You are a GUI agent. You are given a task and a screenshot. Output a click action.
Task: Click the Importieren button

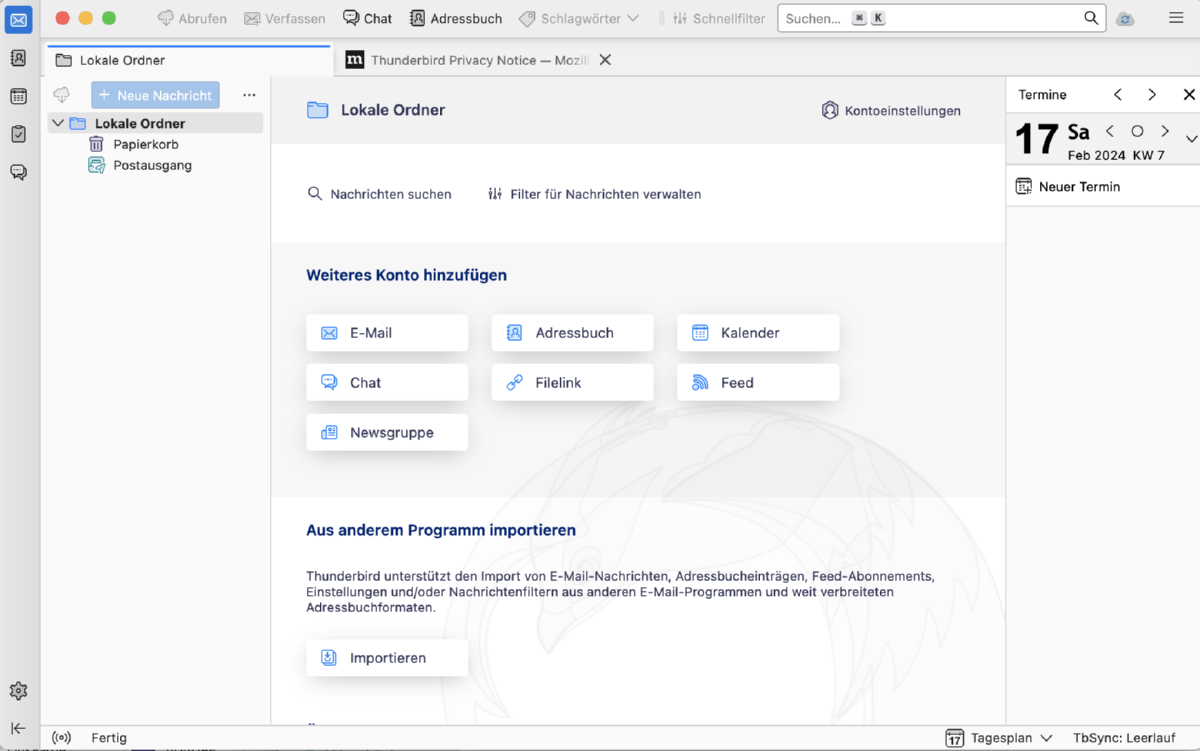tap(387, 658)
